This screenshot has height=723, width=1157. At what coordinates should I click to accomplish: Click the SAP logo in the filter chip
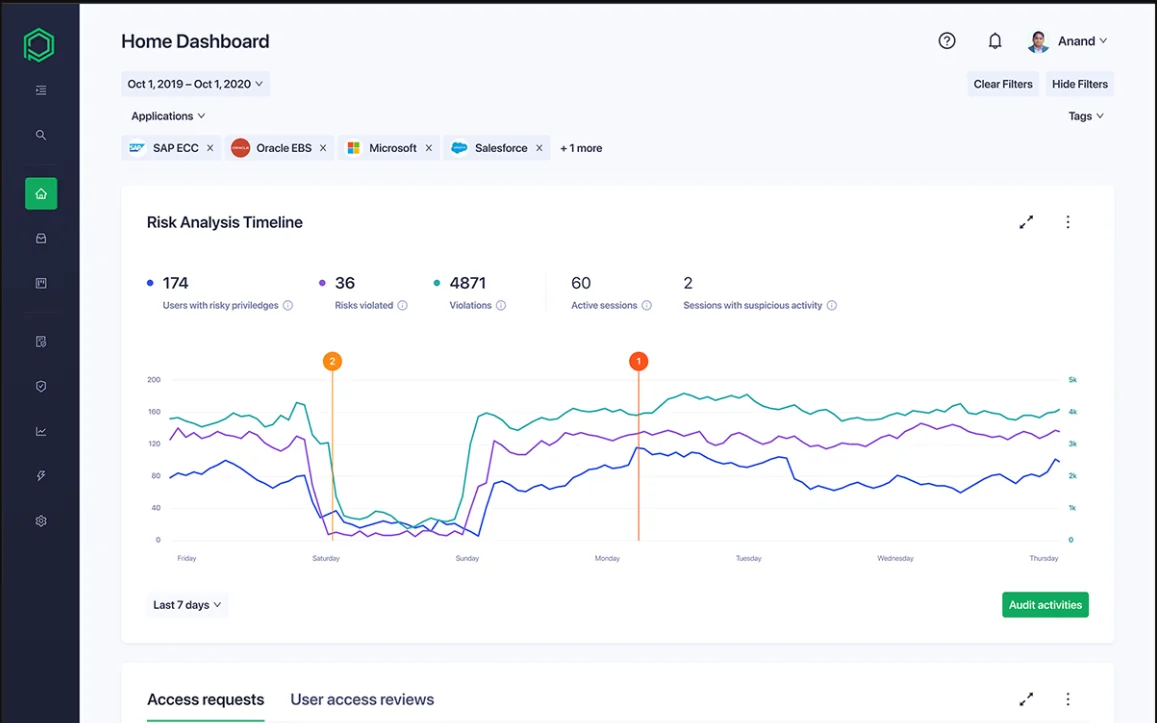click(x=137, y=148)
